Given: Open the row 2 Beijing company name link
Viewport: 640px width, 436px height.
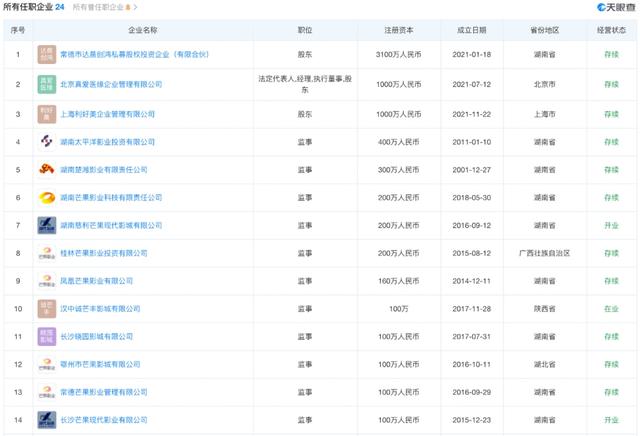Looking at the screenshot, I should point(111,85).
